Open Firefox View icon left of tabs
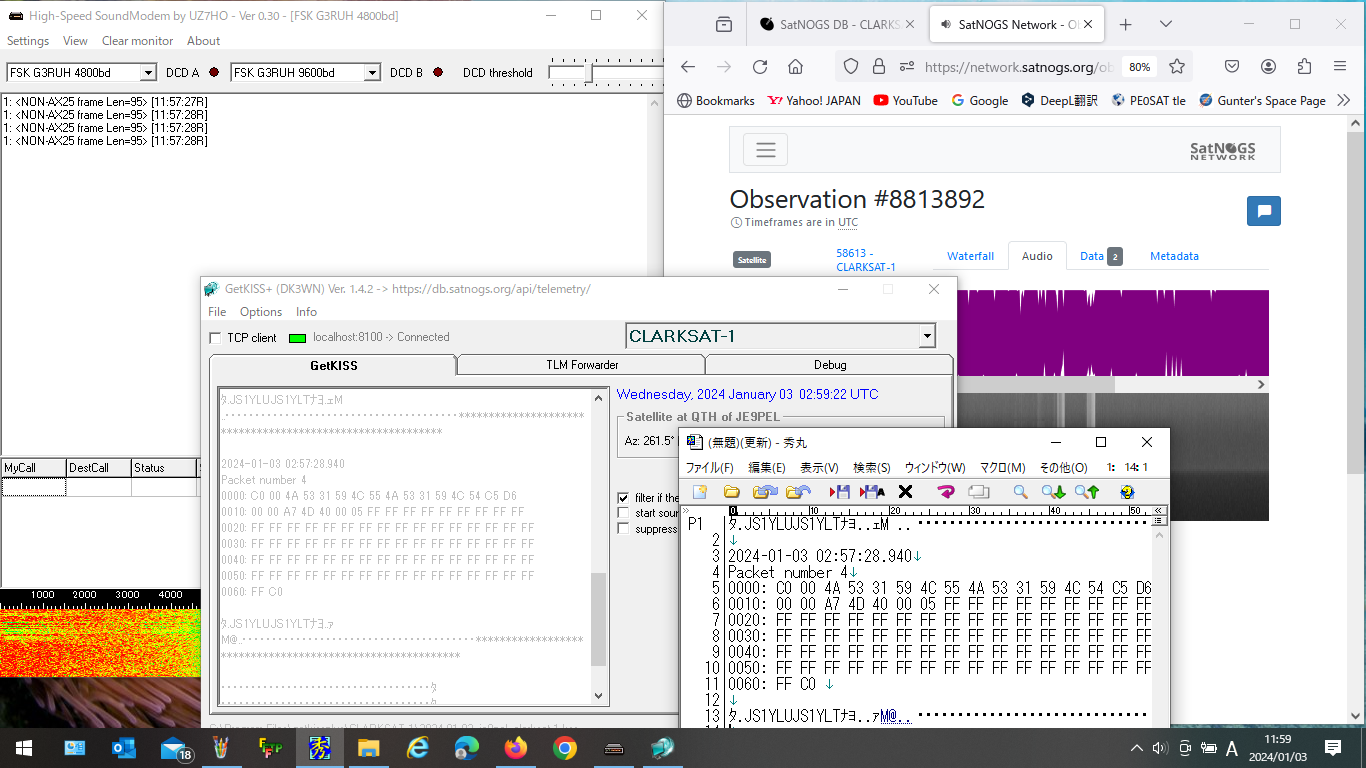Image resolution: width=1366 pixels, height=768 pixels. (x=723, y=25)
